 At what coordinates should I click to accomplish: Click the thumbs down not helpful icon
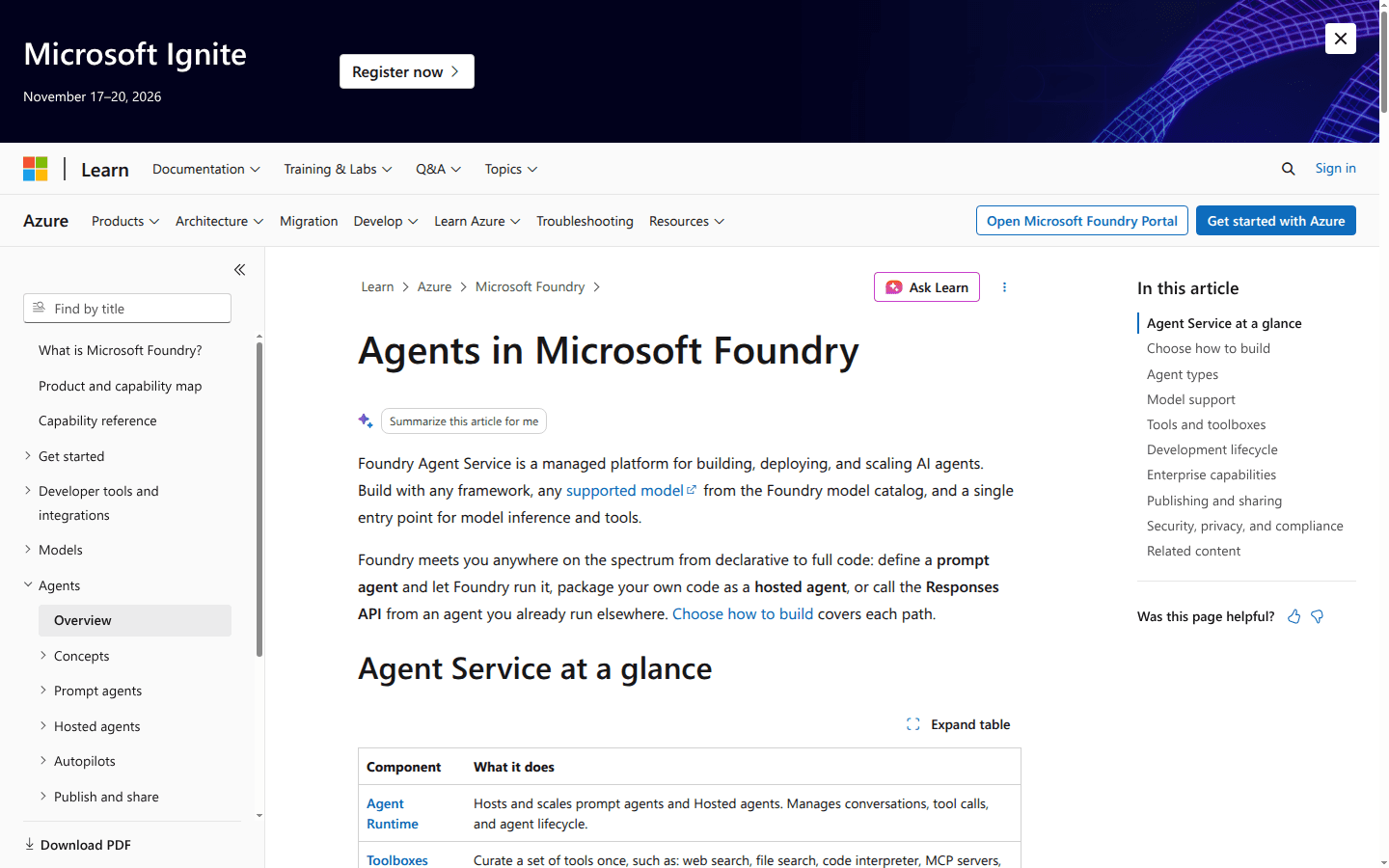click(x=1317, y=616)
